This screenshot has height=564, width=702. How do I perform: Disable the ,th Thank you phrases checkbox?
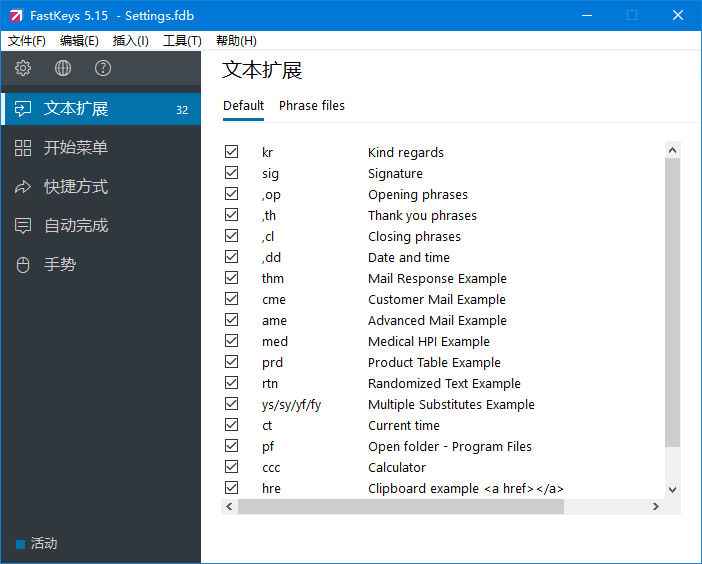[x=231, y=215]
